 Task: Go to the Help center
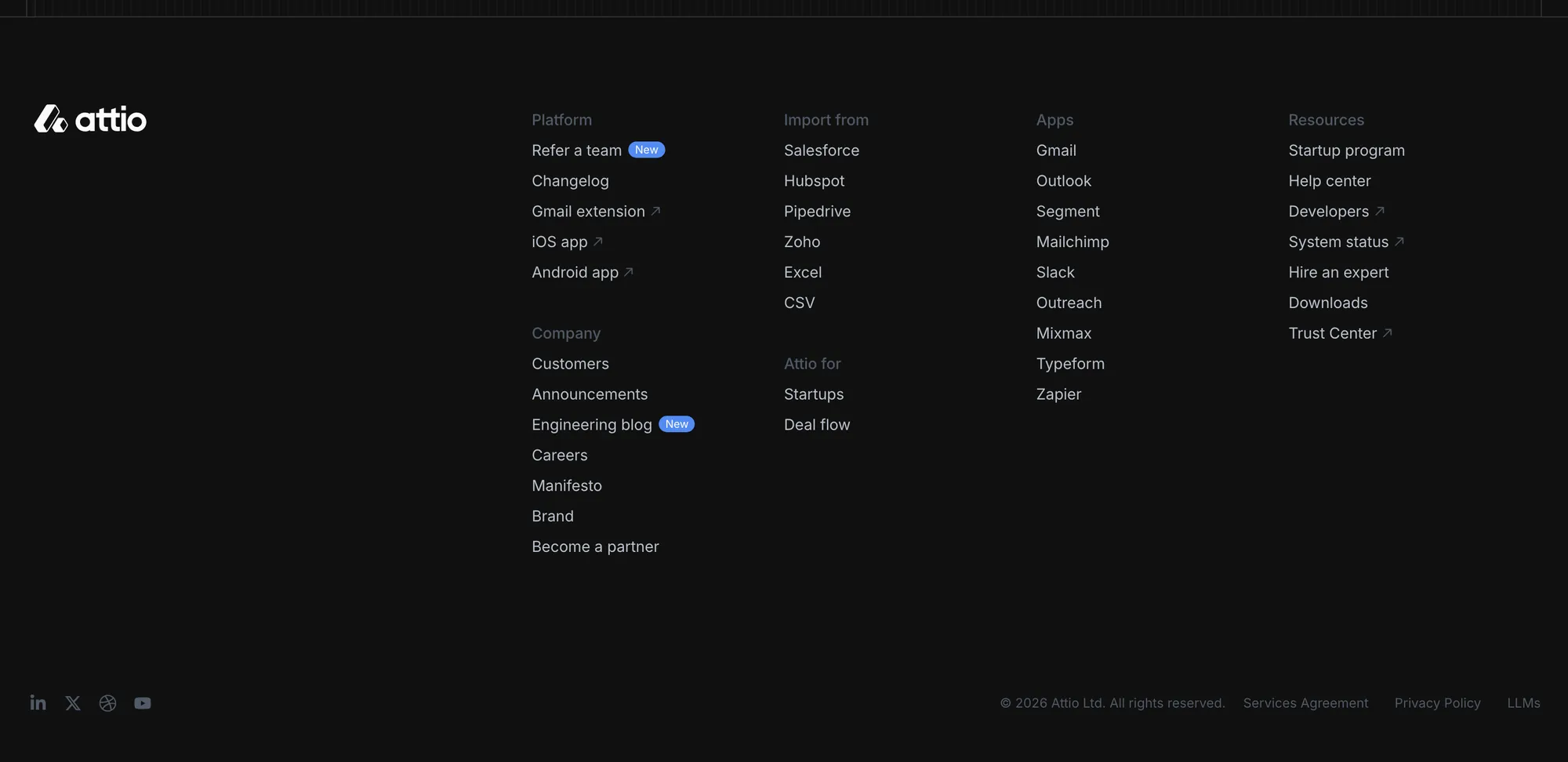1330,180
